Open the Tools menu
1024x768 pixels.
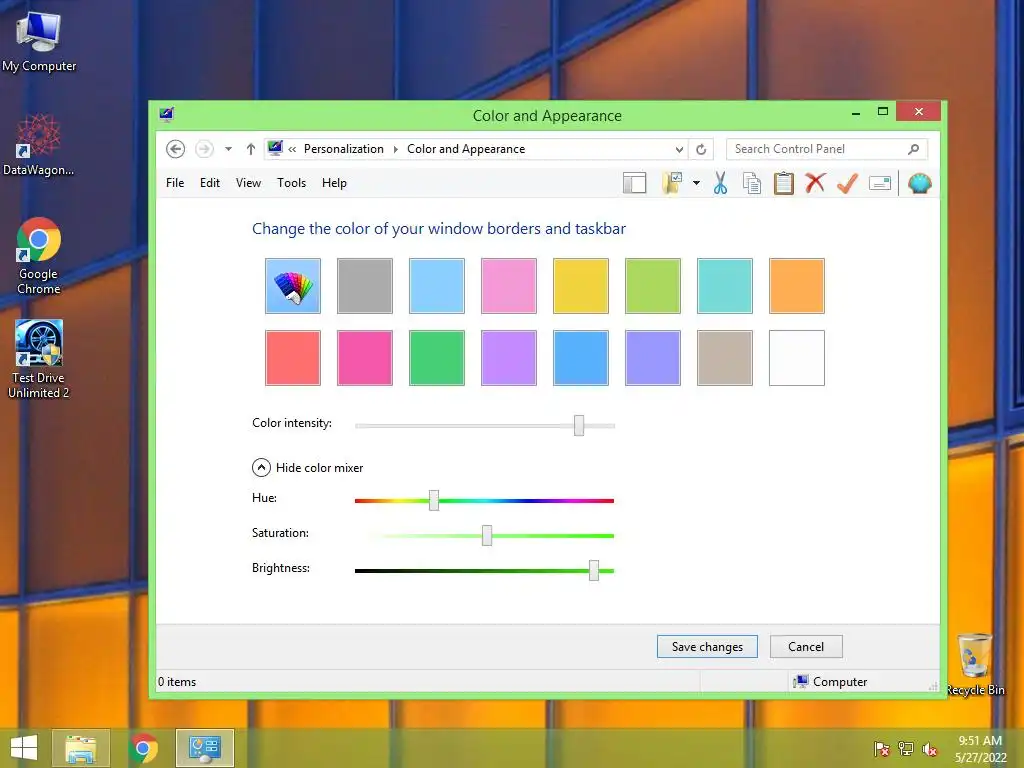[291, 183]
